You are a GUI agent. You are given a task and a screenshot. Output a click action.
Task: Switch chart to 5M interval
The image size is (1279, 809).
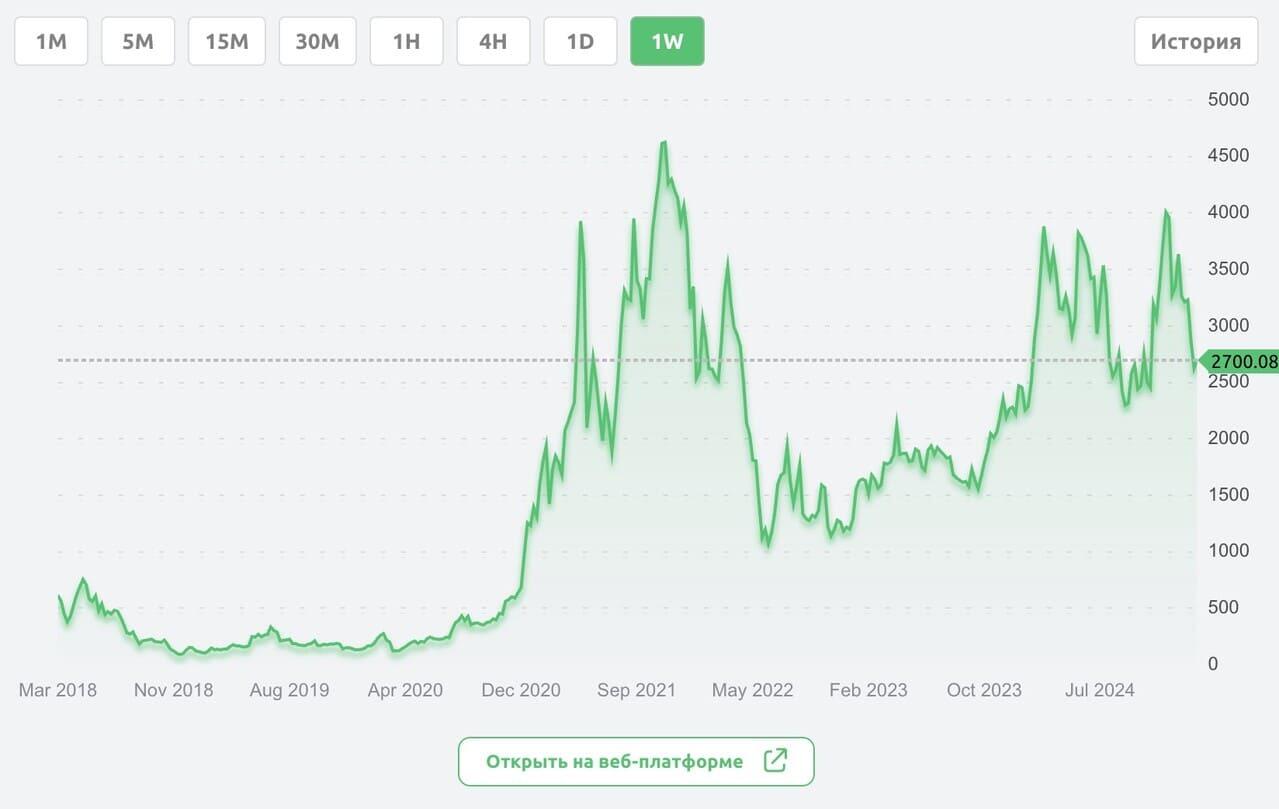pos(138,41)
